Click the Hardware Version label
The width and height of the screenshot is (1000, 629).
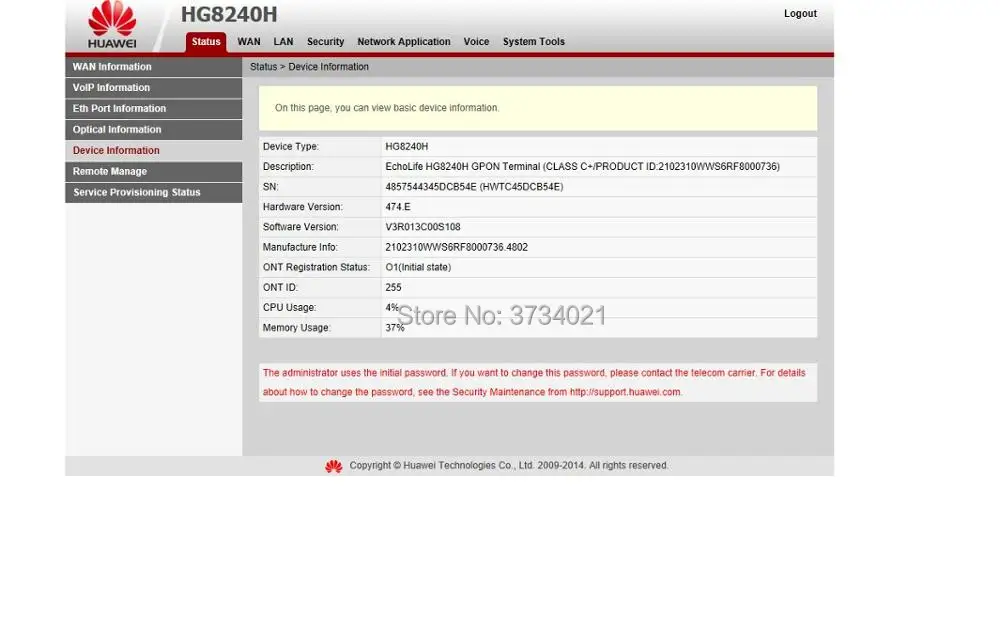[303, 207]
